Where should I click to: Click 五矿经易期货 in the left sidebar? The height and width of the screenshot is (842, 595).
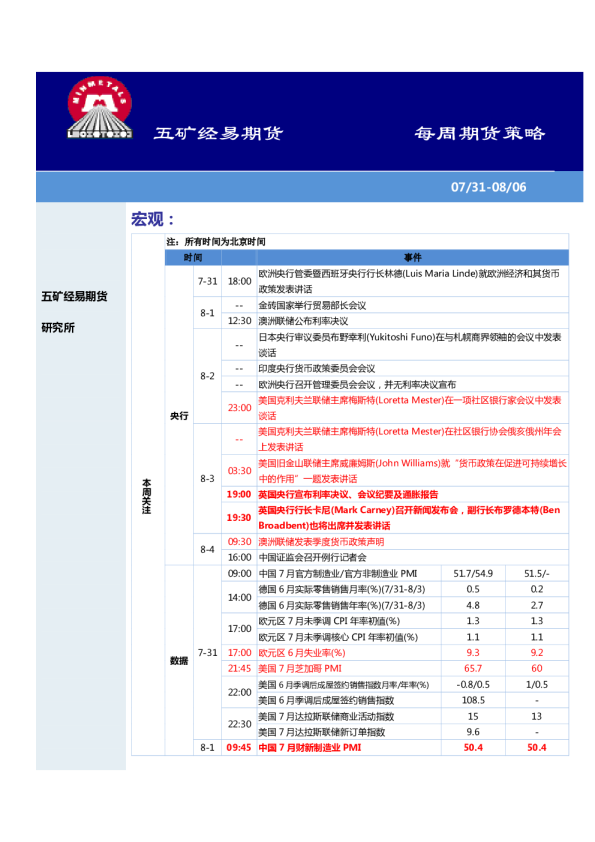(x=74, y=296)
